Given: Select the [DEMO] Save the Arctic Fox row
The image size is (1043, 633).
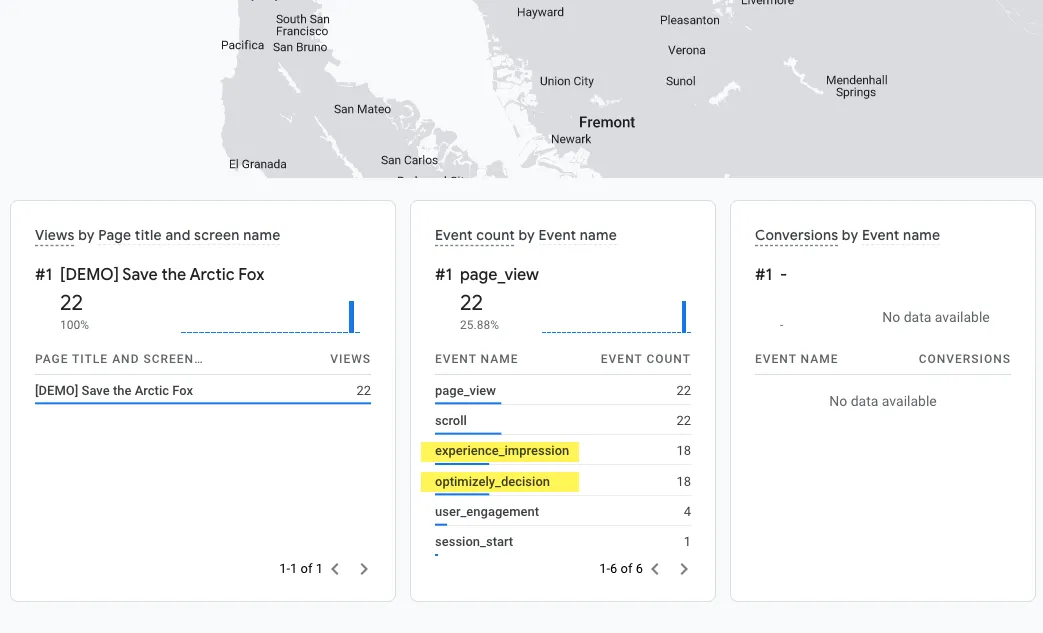Looking at the screenshot, I should point(203,390).
